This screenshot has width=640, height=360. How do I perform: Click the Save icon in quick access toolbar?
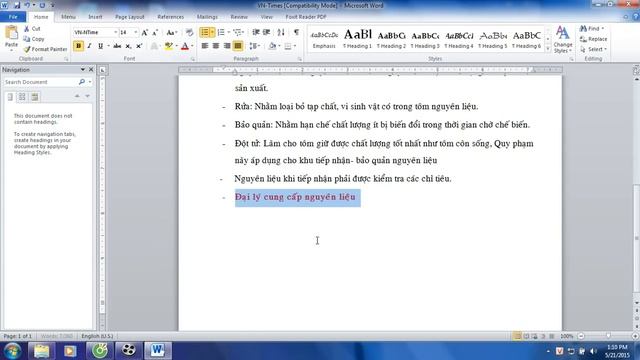click(17, 5)
